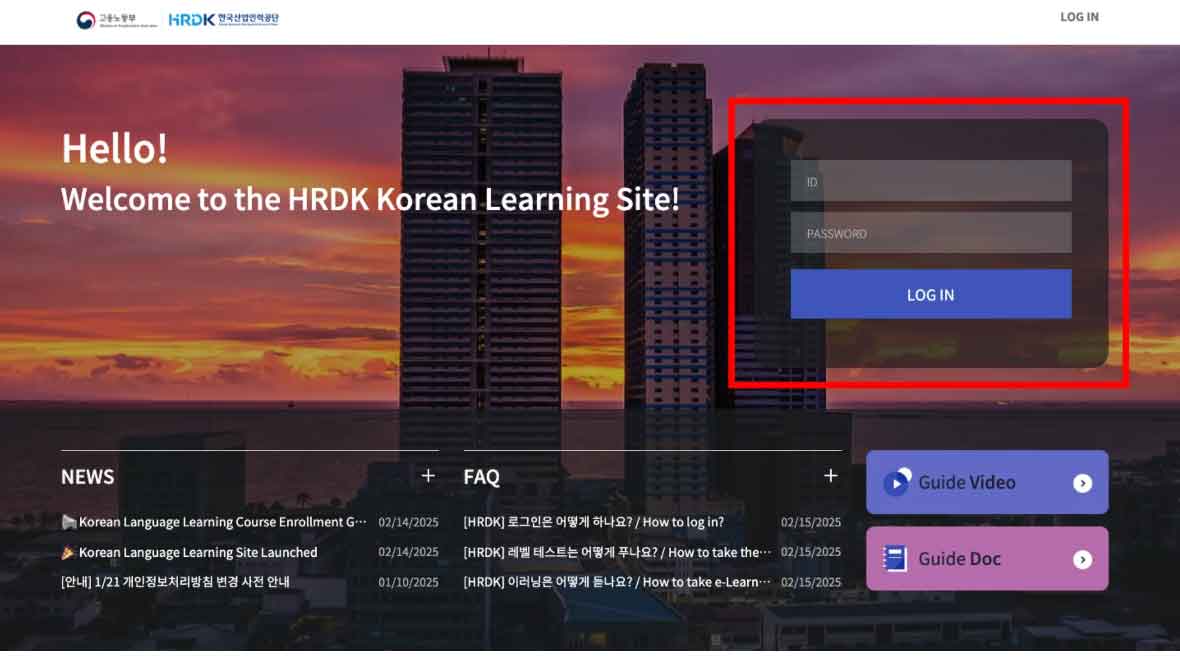The width and height of the screenshot is (1180, 660).
Task: Open FAQ 'How to log in?'
Action: [594, 522]
